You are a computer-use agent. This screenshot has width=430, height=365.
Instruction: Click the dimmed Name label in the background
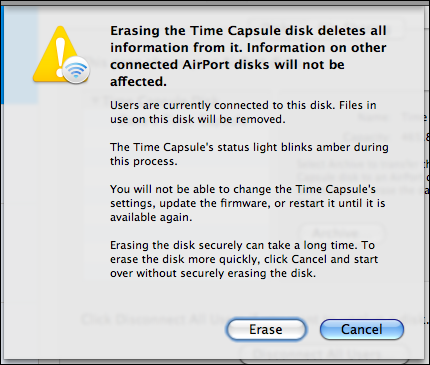(372, 117)
